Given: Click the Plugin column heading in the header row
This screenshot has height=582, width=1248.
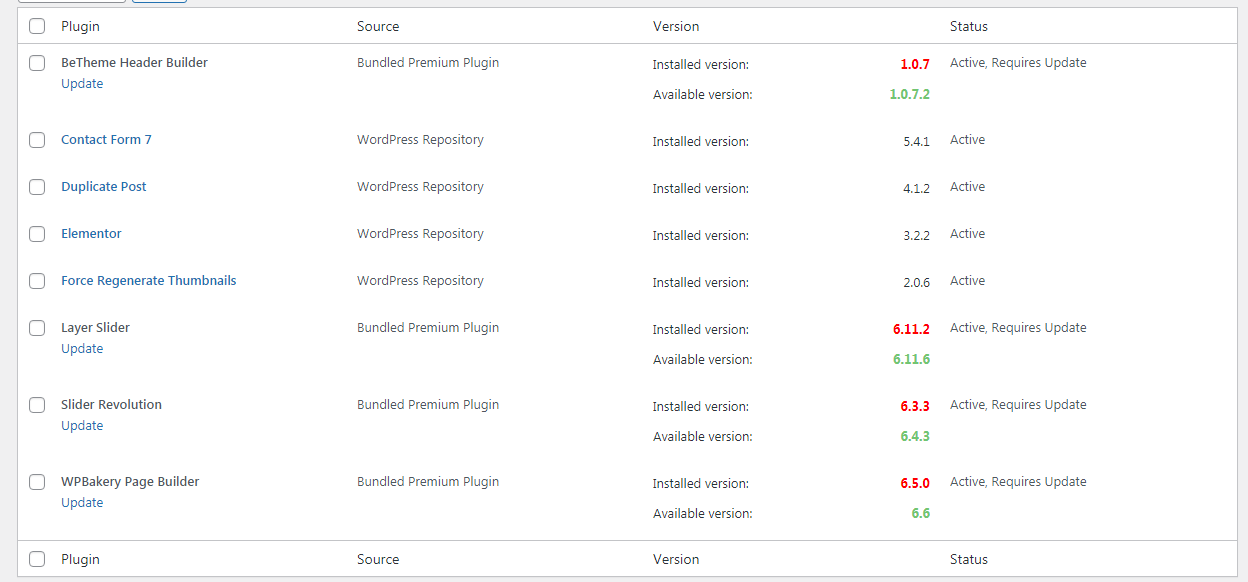Looking at the screenshot, I should click(80, 26).
